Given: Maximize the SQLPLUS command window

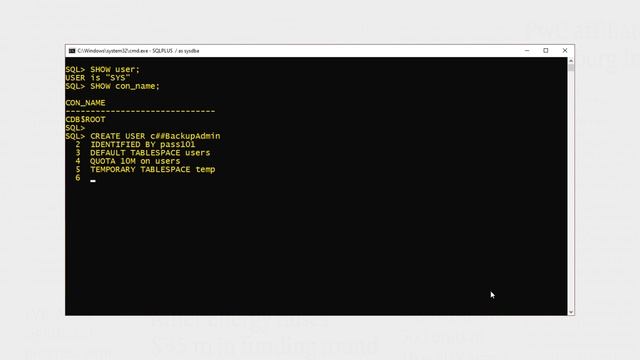Looking at the screenshot, I should coord(546,51).
